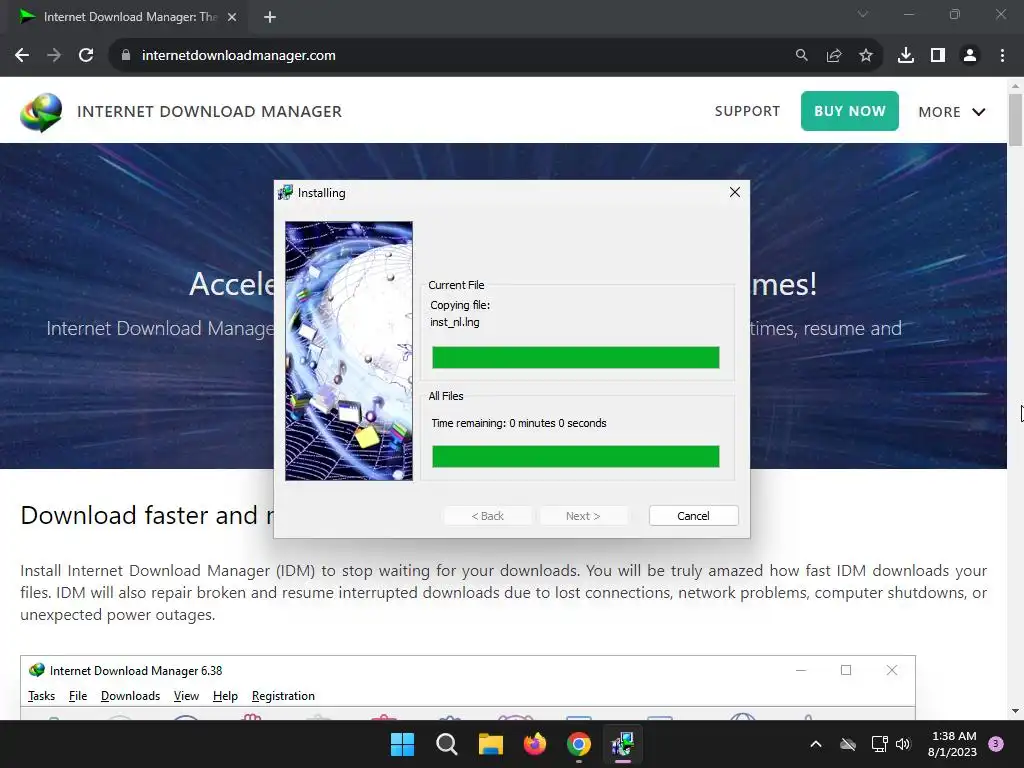Open the volume speaker tray icon
1024x768 pixels.
[903, 744]
